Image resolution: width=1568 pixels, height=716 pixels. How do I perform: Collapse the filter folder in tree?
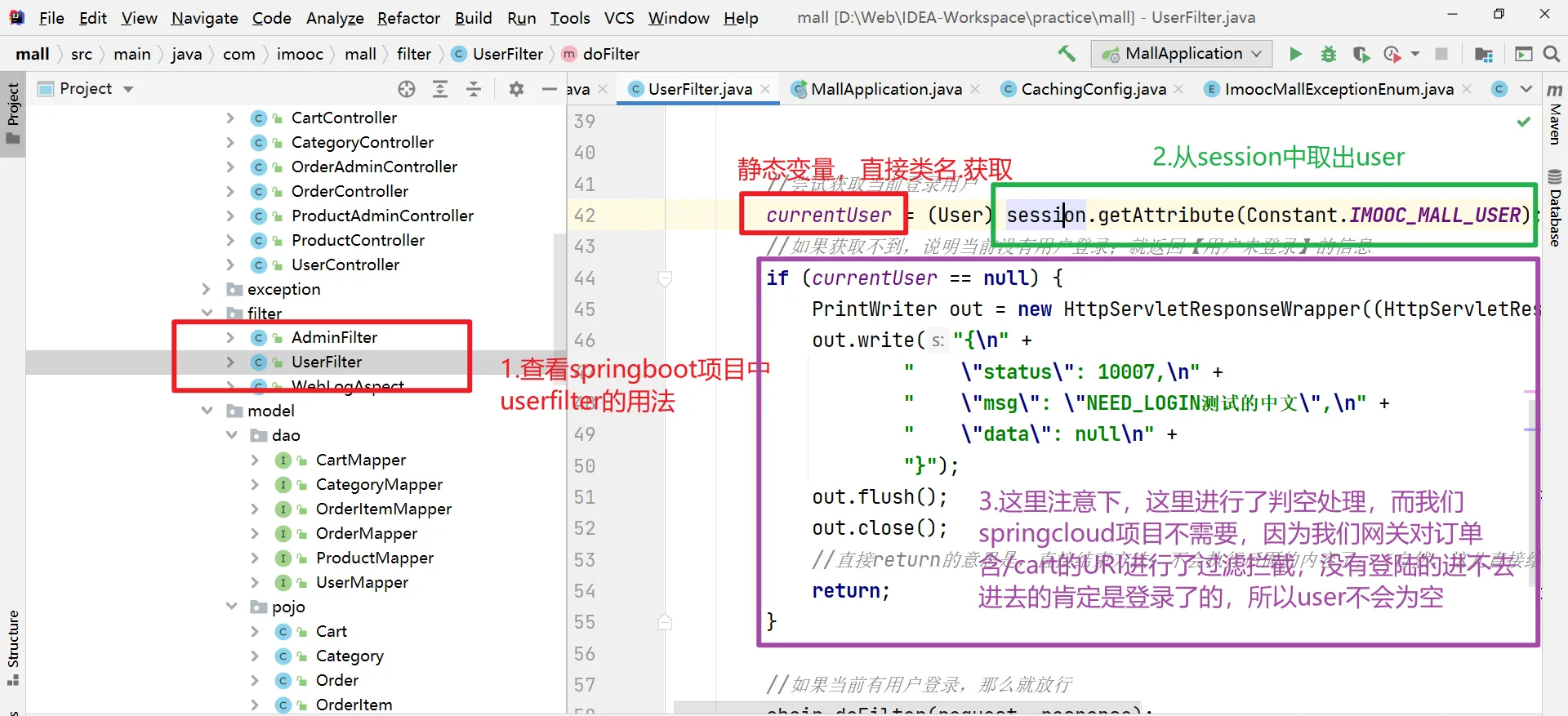[x=207, y=314]
